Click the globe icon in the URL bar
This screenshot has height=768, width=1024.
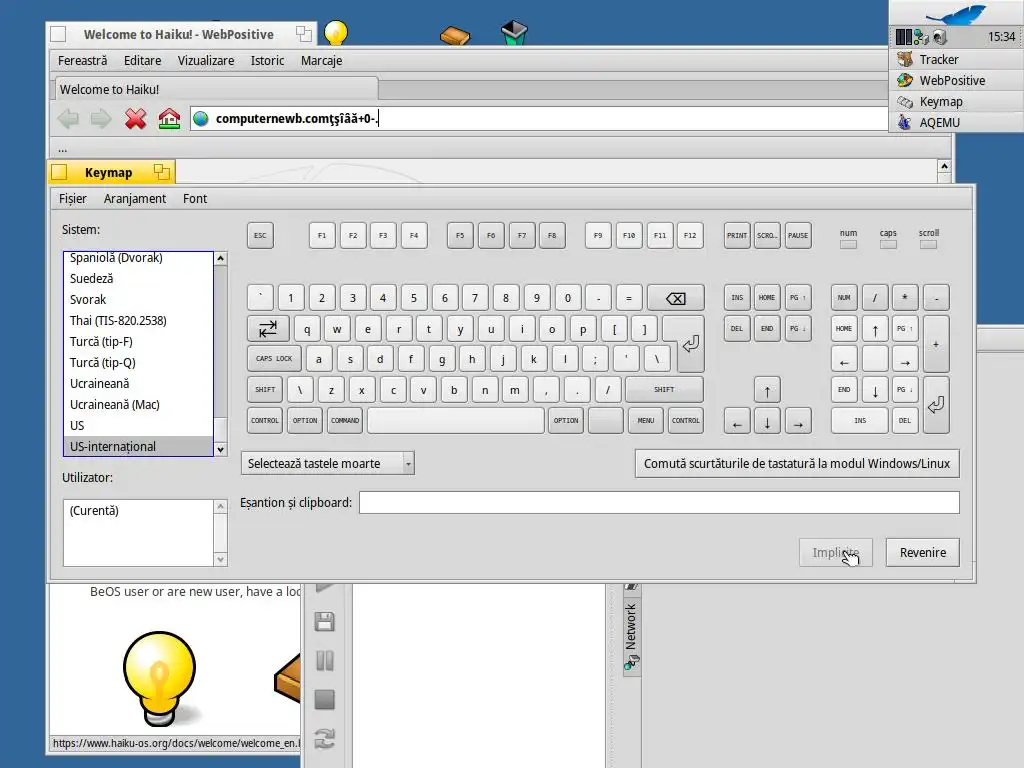(201, 118)
